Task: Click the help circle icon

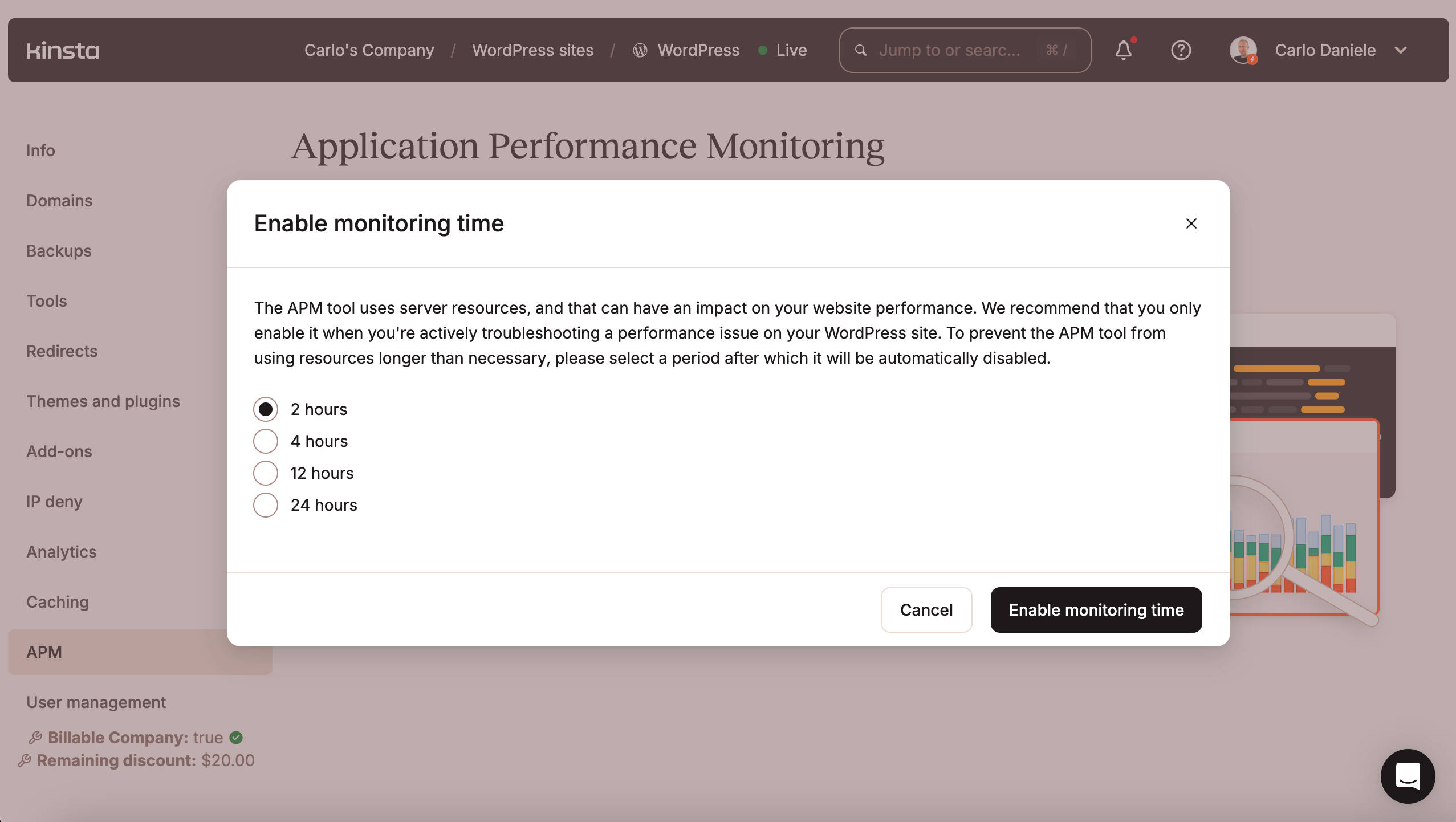Action: pyautogui.click(x=1181, y=50)
